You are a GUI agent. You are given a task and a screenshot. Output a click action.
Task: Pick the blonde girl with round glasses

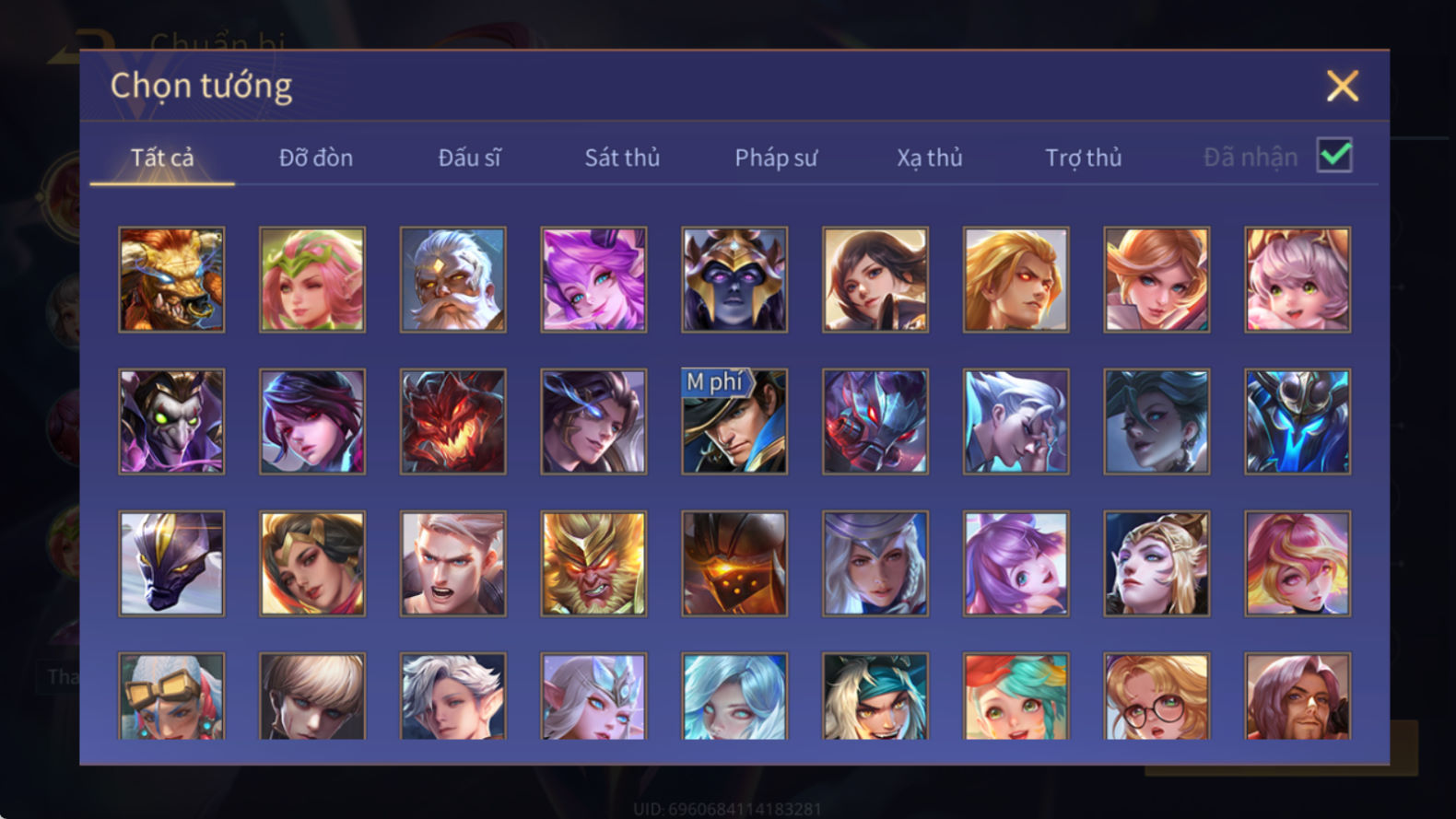click(1157, 696)
